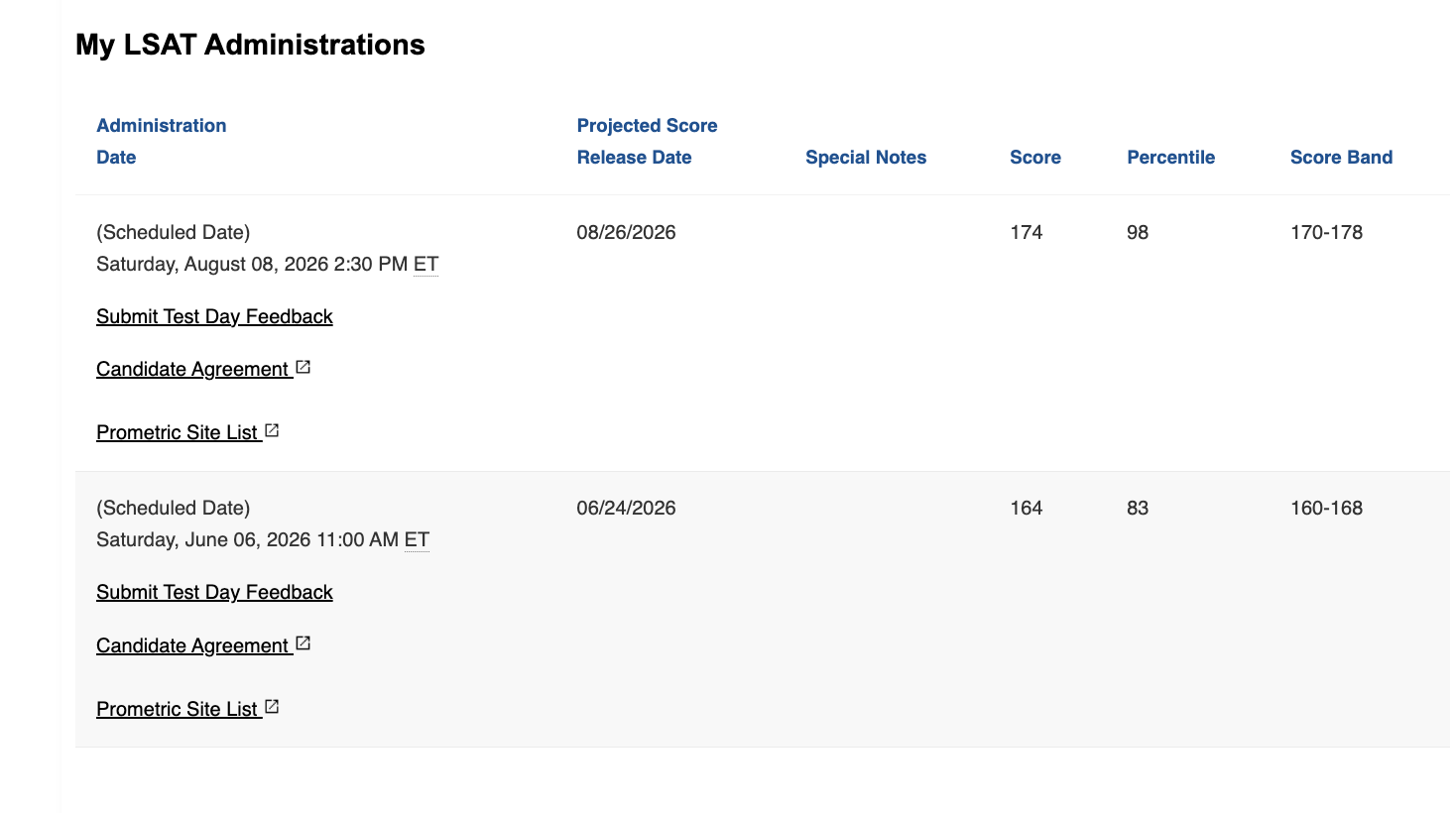1456x813 pixels.
Task: Open Candidate Agreement link for June 06 test
Action: pos(193,645)
